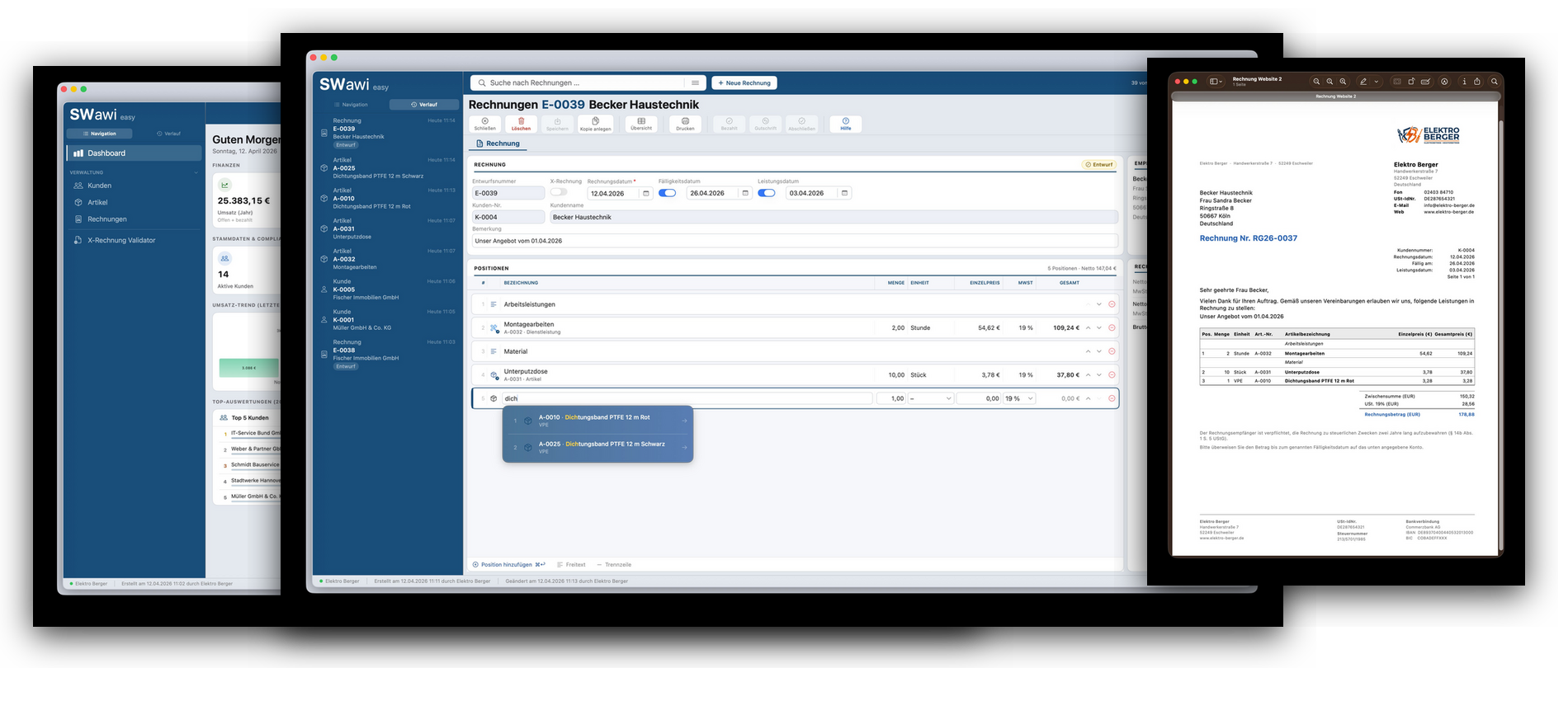
Task: Click Preview info 'i' icon
Action: click(x=1465, y=82)
